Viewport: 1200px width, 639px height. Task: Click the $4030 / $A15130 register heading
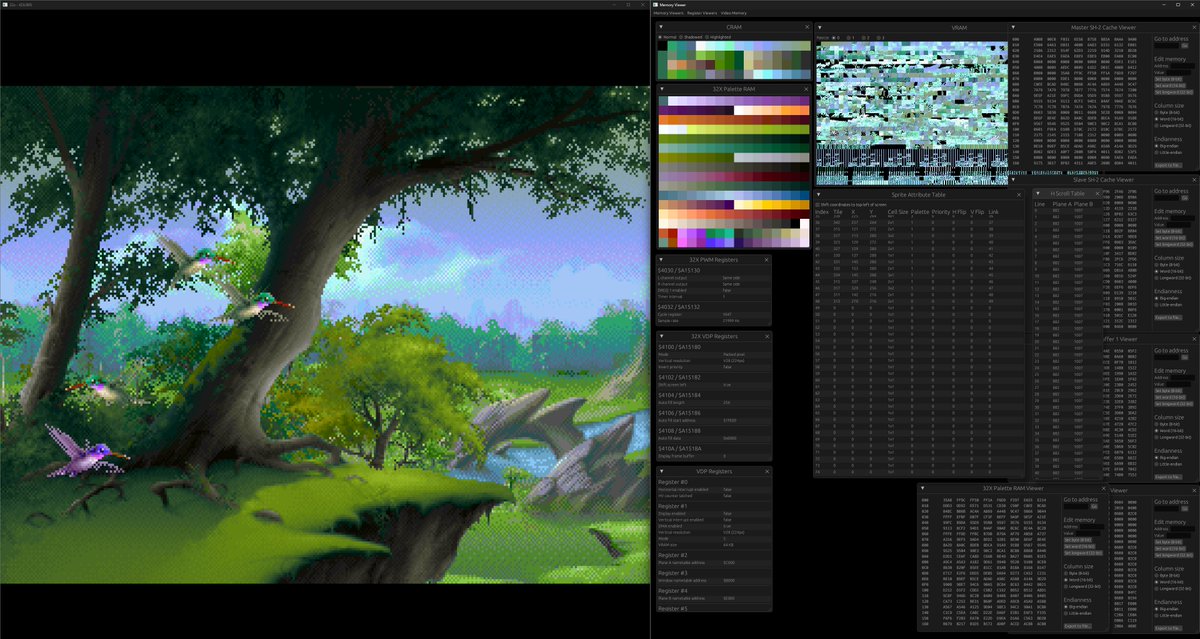coord(678,271)
